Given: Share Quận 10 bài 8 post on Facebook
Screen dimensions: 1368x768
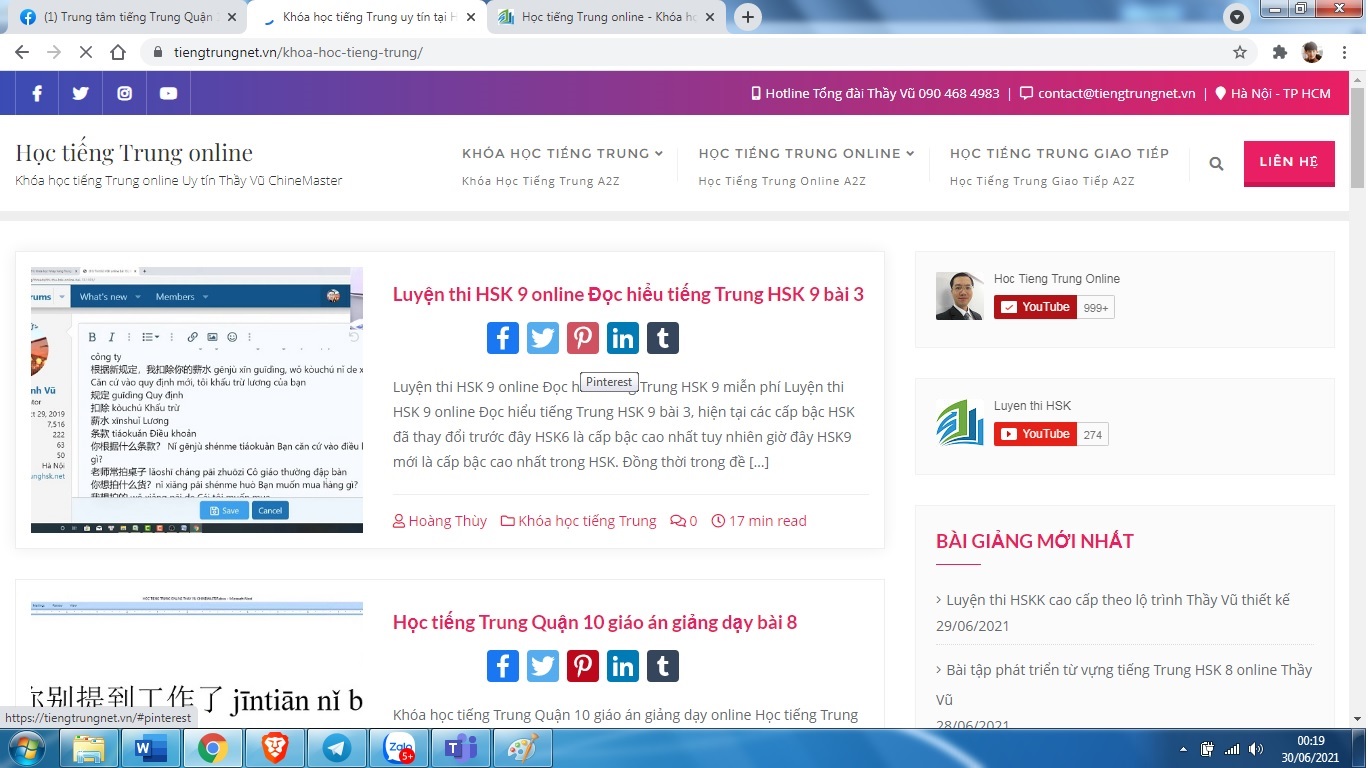Looking at the screenshot, I should 503,666.
